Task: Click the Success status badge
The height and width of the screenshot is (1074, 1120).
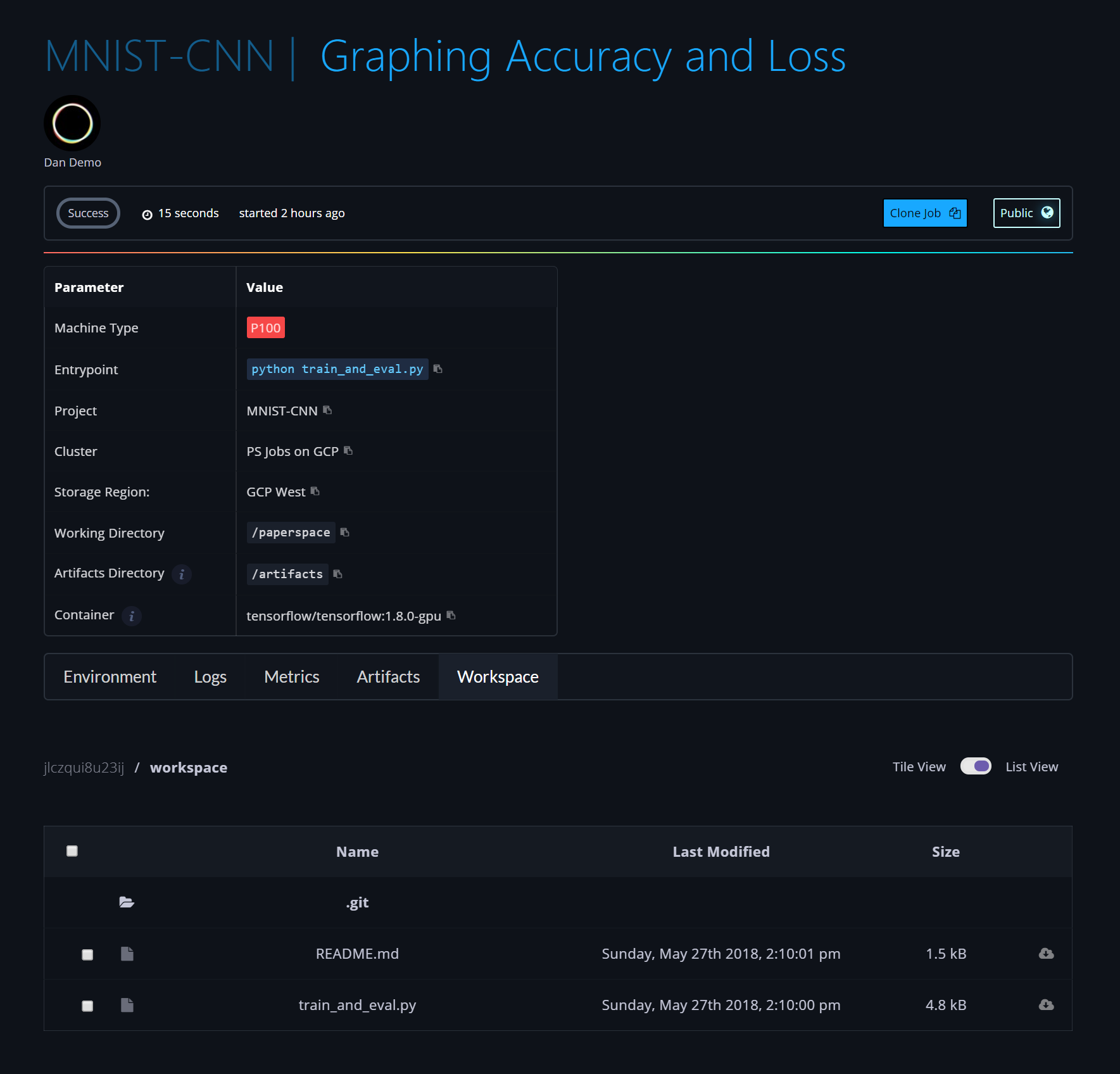Action: pos(88,213)
